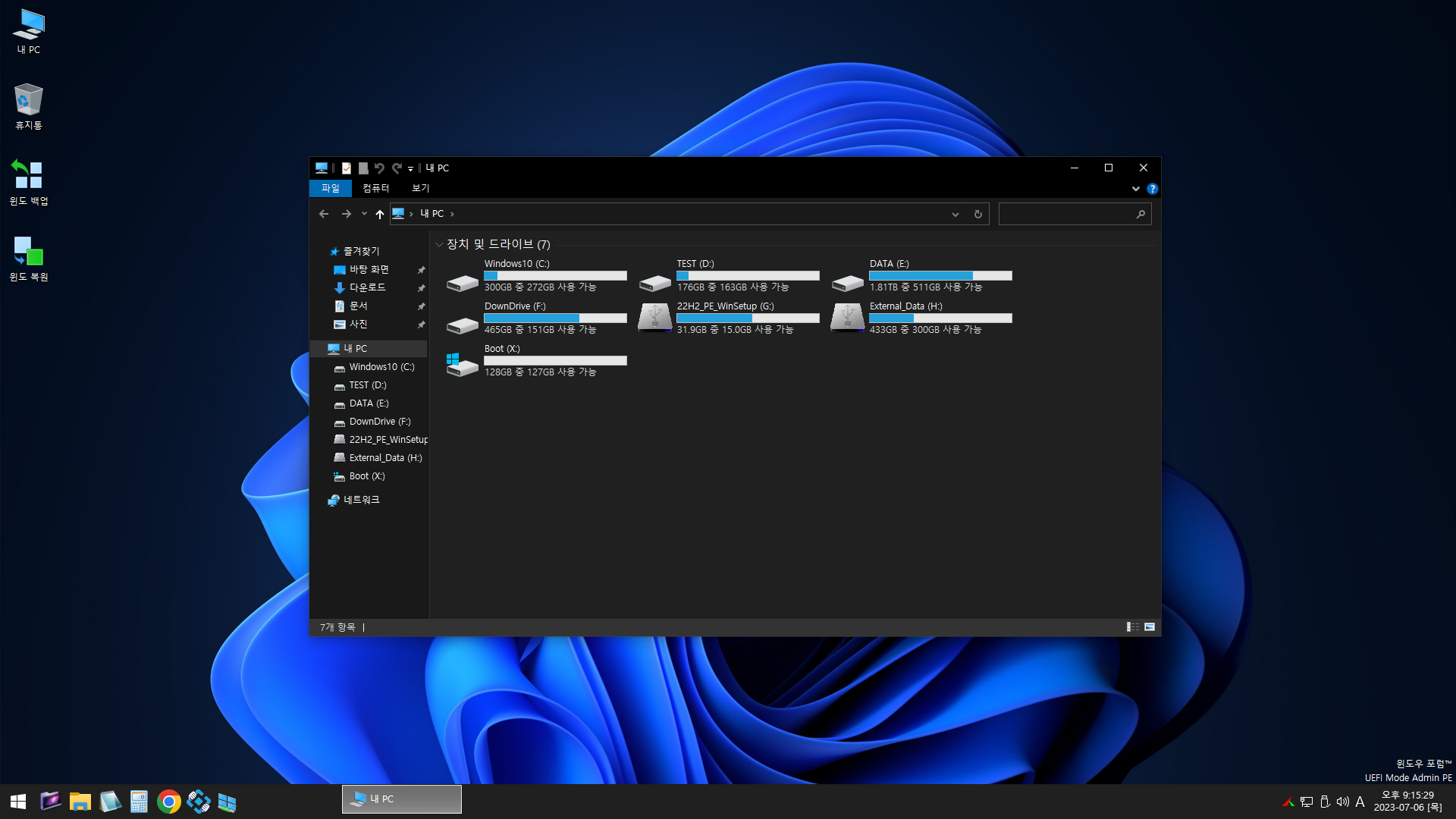Open the Windows Start button
This screenshot has width=1456, height=819.
18,802
